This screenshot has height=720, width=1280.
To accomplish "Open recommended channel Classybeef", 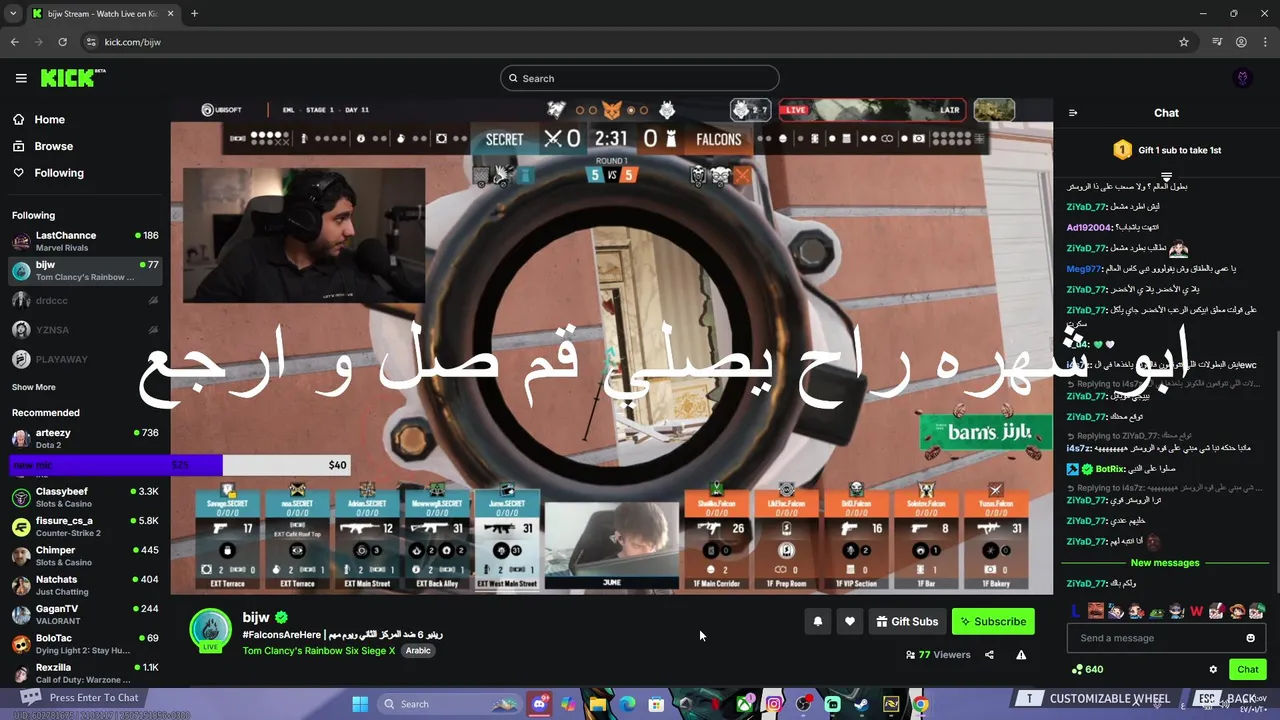I will [x=85, y=497].
